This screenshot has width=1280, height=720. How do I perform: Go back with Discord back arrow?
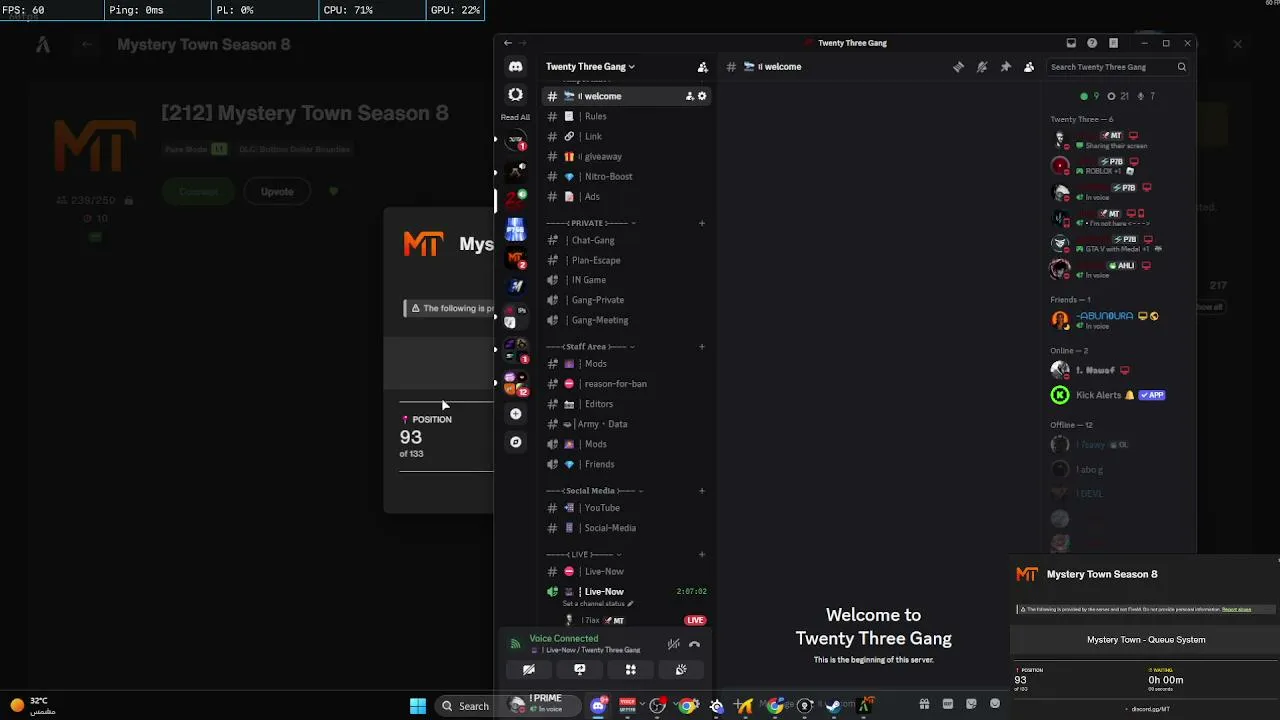(508, 43)
